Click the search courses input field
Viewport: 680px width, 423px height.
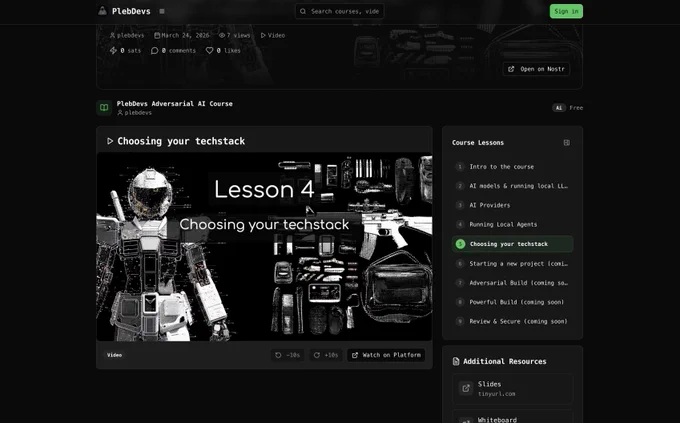point(340,11)
